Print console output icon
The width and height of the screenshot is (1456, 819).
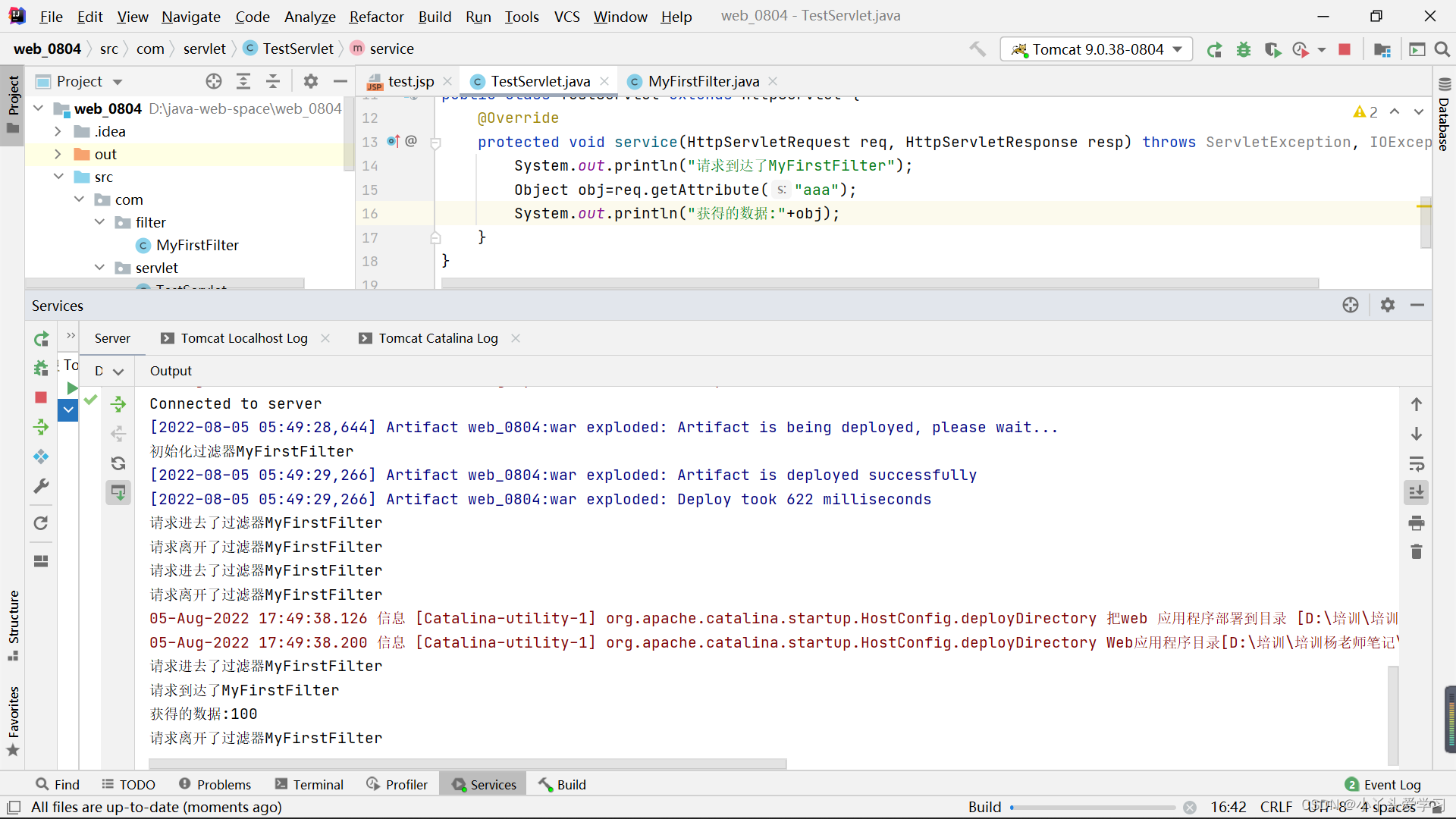click(1417, 522)
